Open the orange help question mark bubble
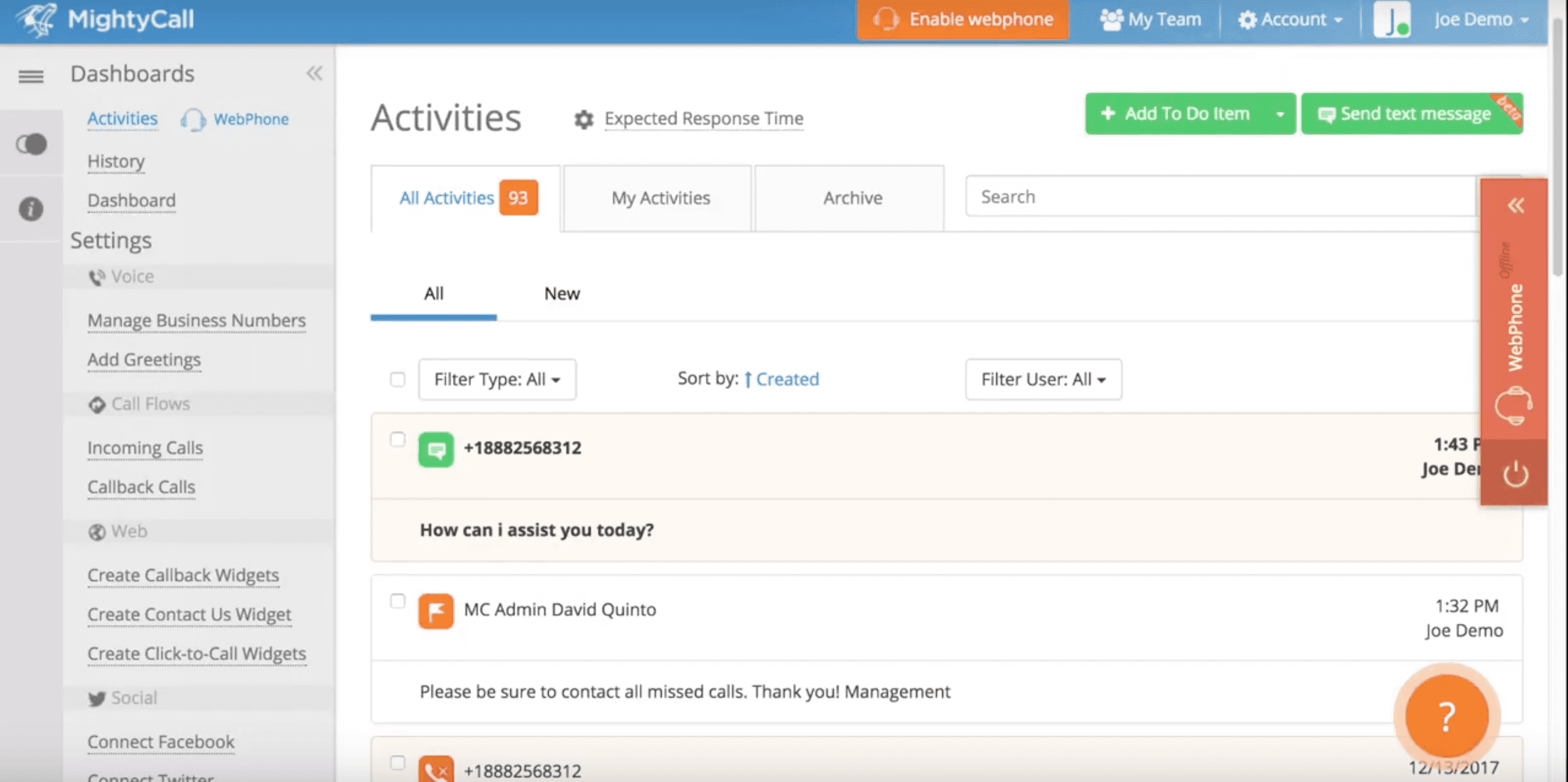Screen dimensions: 1568x782 click(1447, 715)
